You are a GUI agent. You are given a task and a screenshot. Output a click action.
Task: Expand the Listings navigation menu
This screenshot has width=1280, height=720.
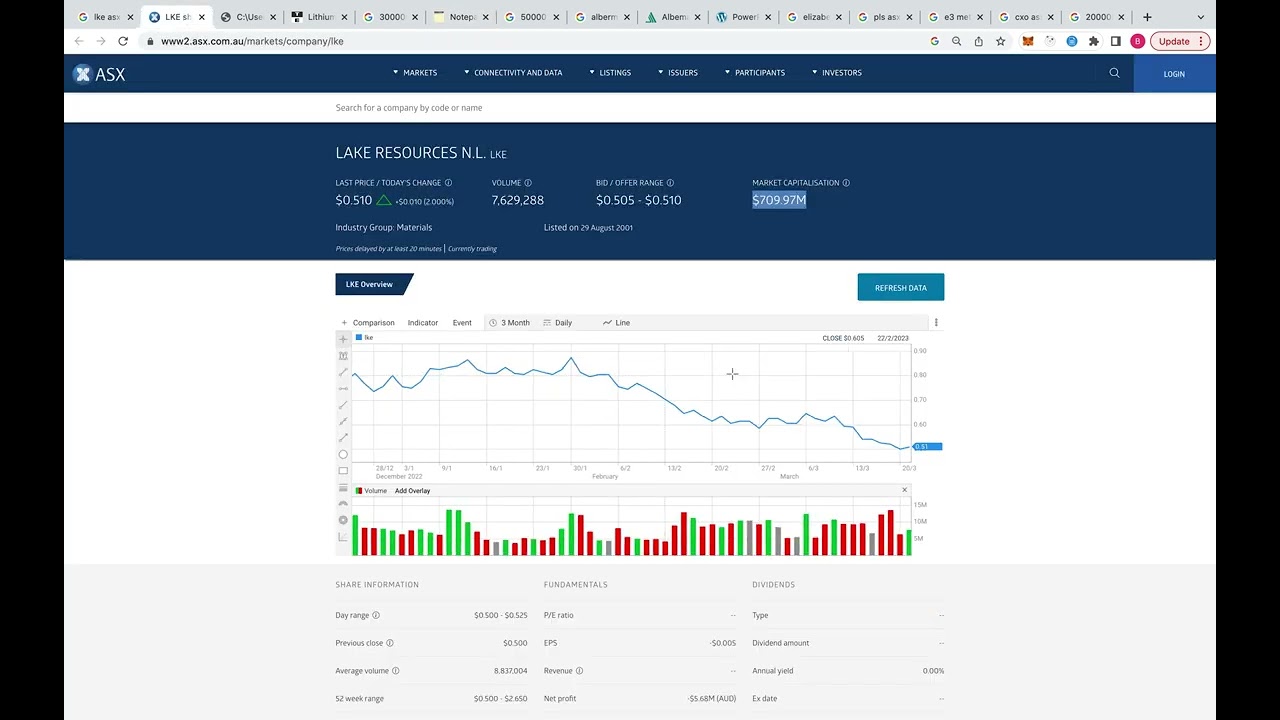pyautogui.click(x=610, y=73)
